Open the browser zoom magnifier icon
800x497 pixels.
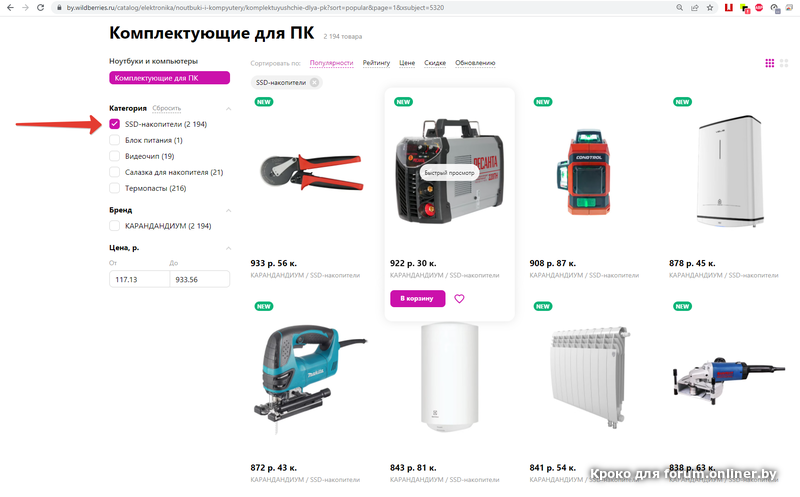tap(680, 8)
